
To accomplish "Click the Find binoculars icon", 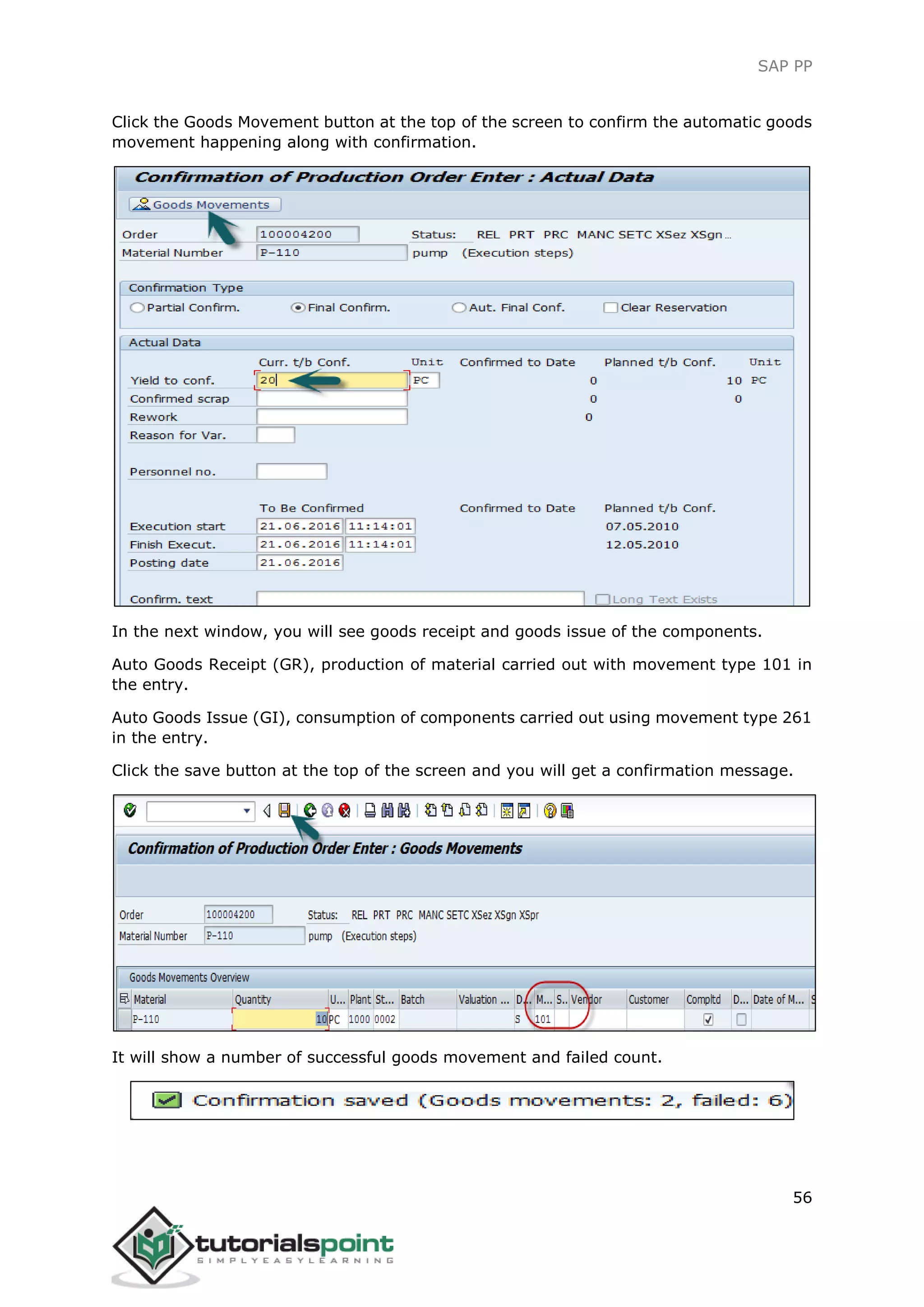I will point(387,810).
